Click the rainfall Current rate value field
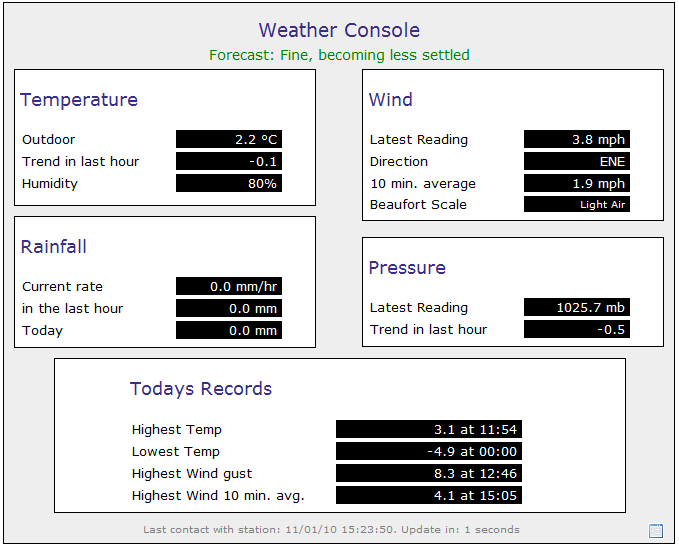679x547 pixels. tap(229, 286)
